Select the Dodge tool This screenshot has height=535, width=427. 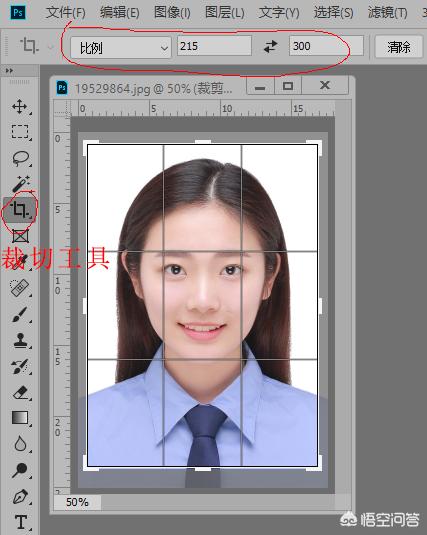(x=20, y=470)
